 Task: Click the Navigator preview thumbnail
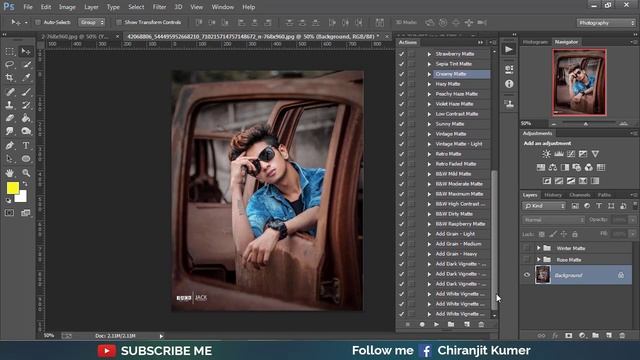click(x=579, y=82)
